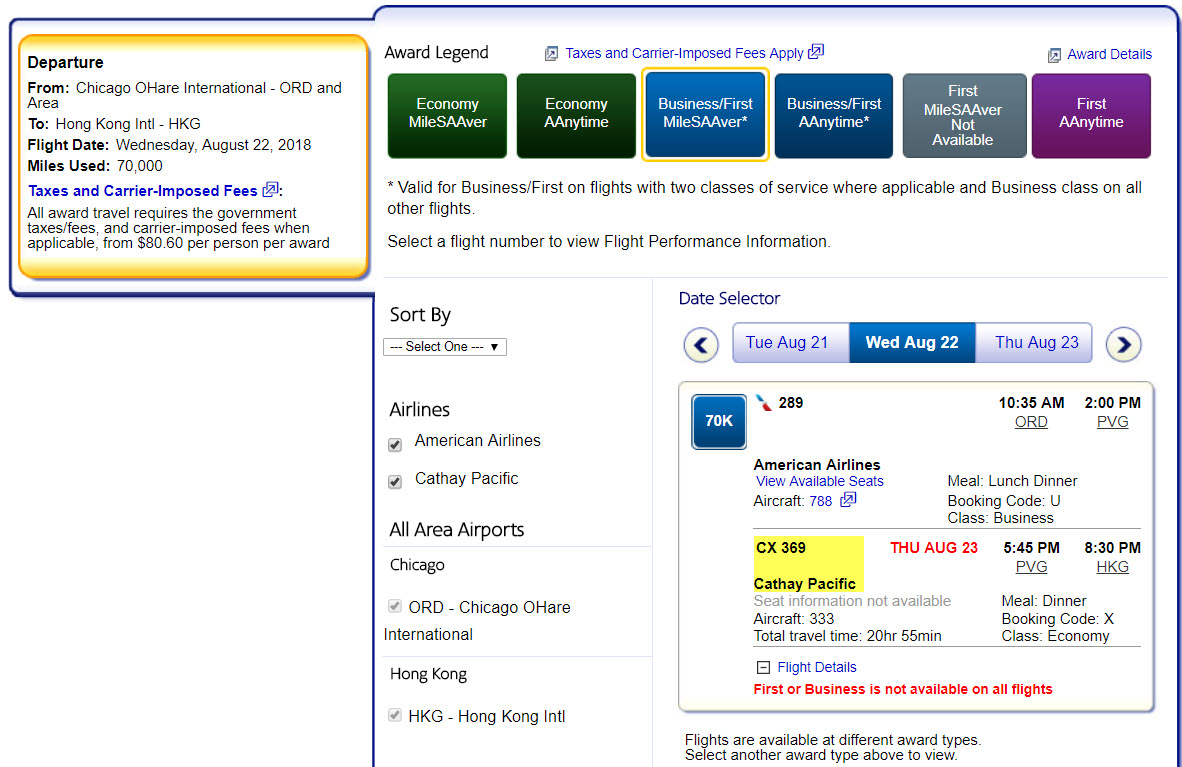Click Cathay Pacific highlighted airline name

coord(804,584)
